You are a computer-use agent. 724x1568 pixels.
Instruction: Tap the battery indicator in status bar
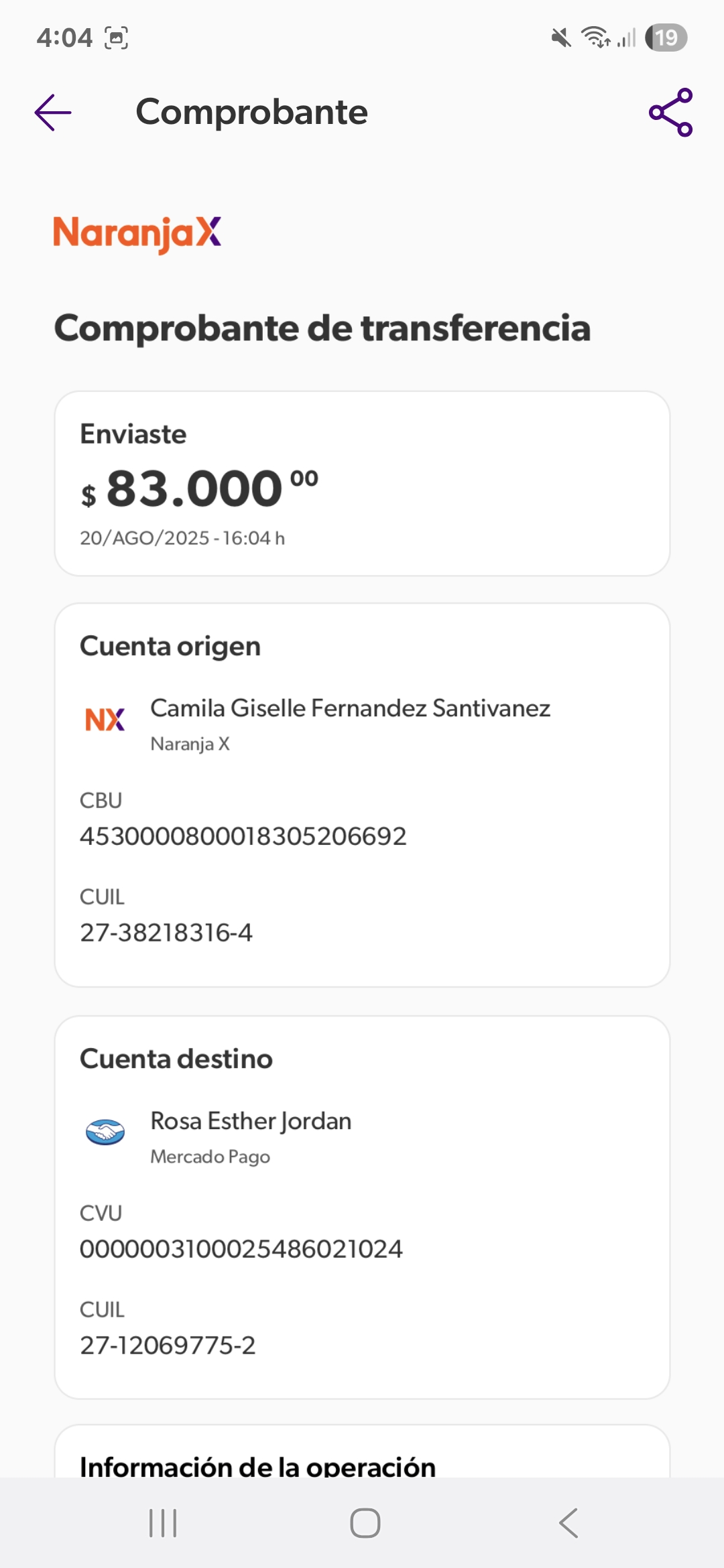tap(666, 38)
